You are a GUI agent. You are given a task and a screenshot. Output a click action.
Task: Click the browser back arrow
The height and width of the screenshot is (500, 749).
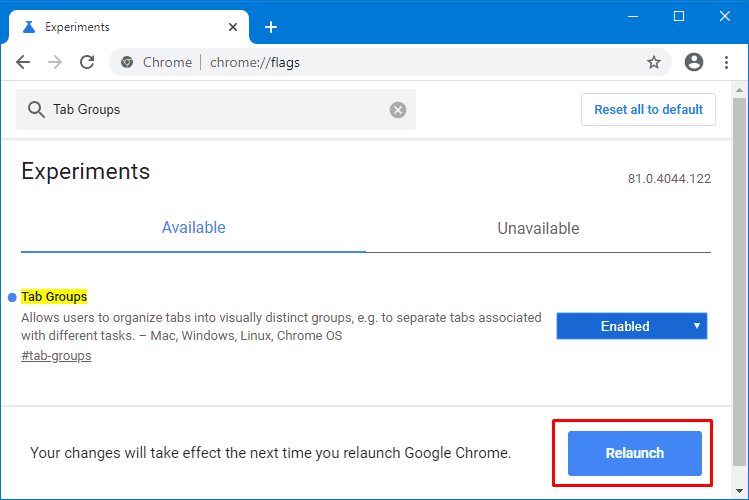click(23, 62)
